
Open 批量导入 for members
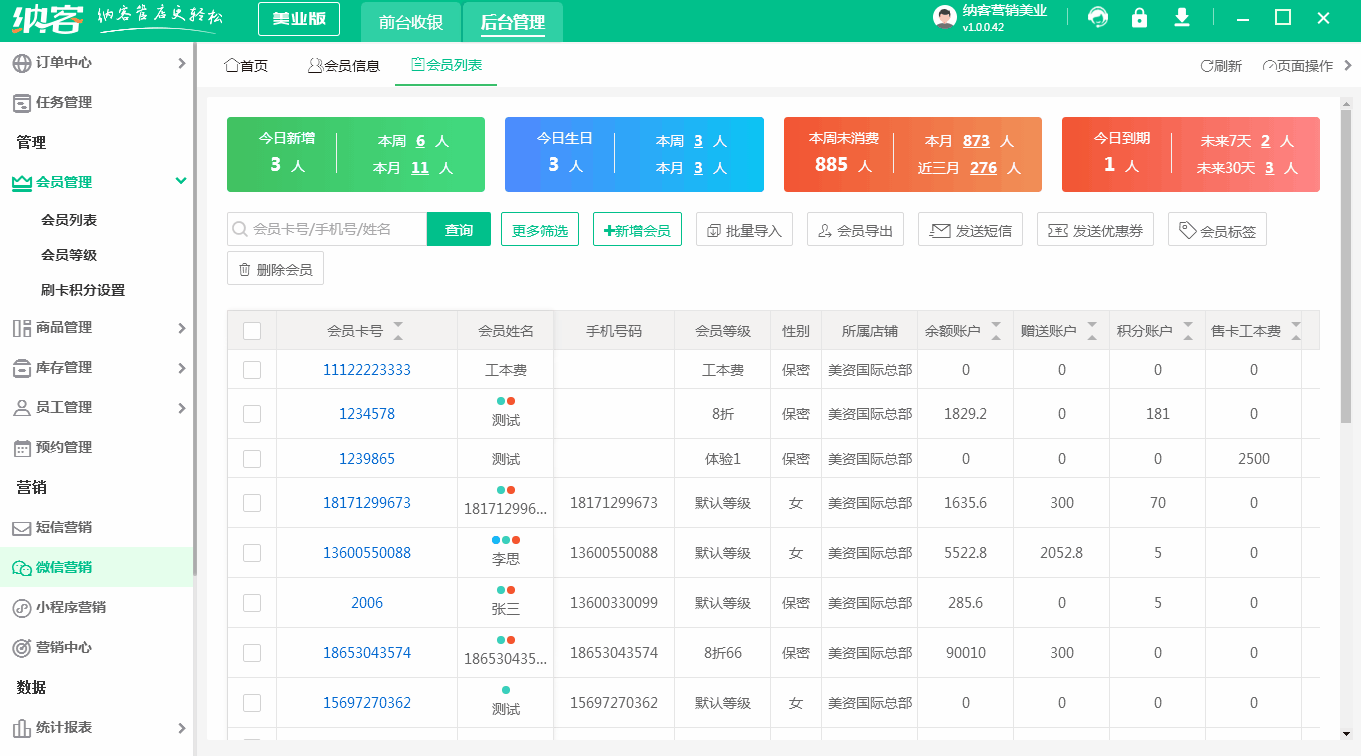point(744,228)
